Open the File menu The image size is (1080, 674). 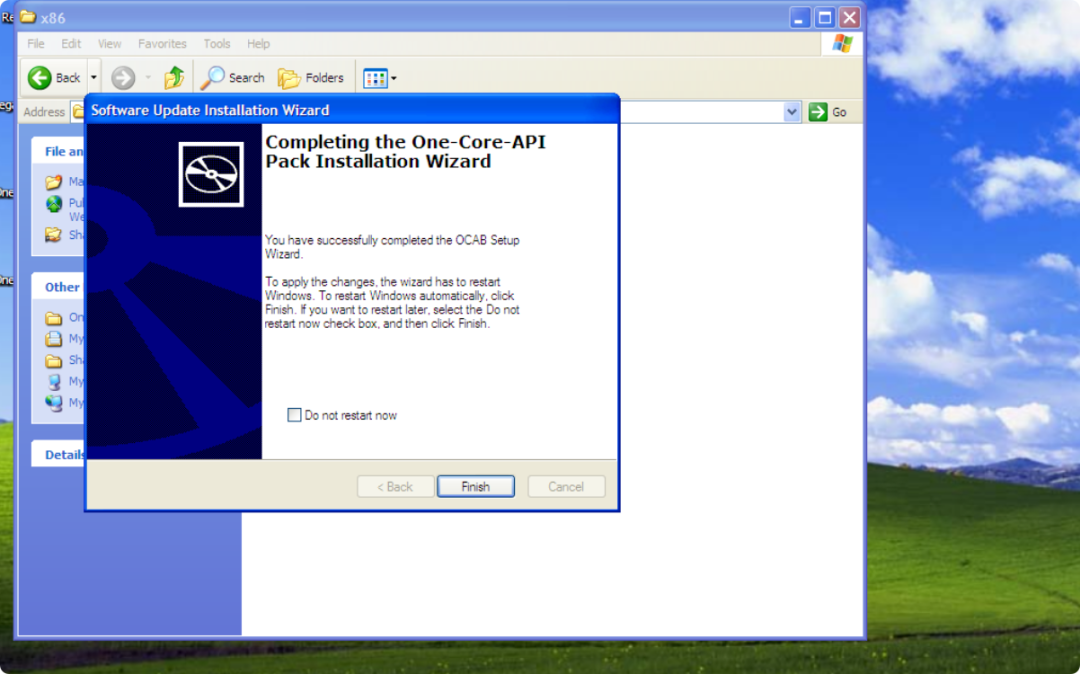(x=36, y=44)
